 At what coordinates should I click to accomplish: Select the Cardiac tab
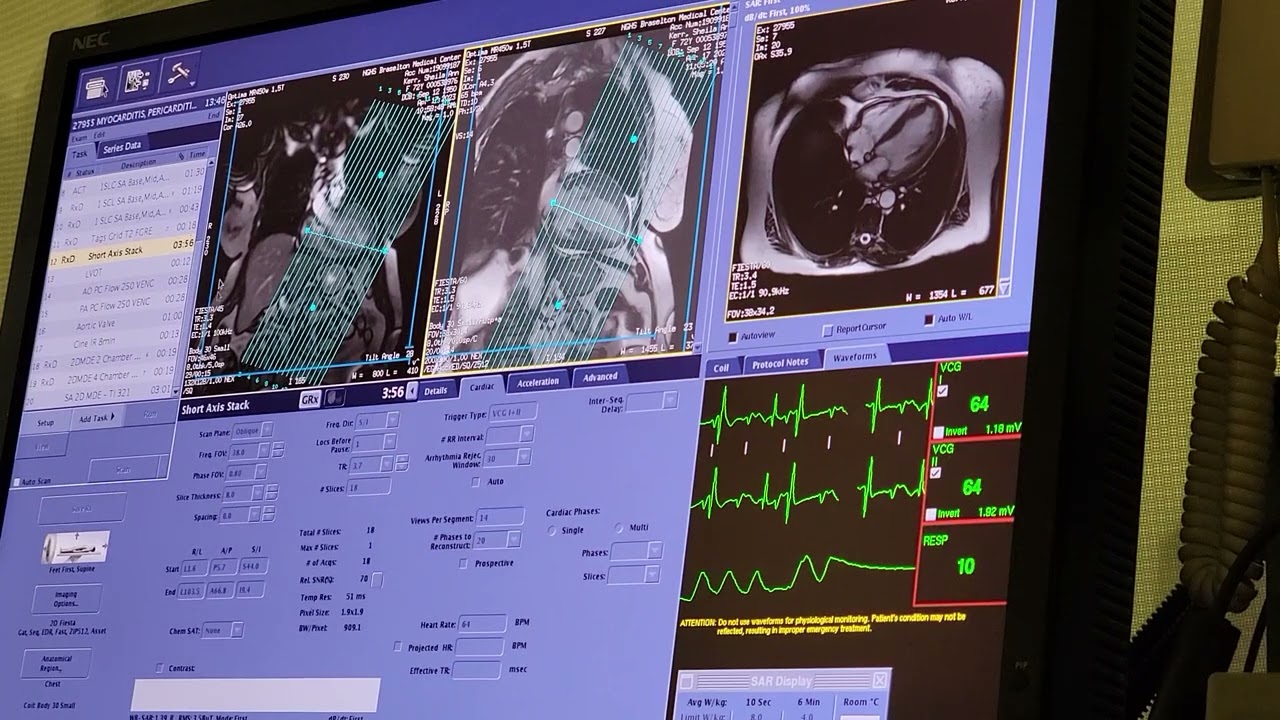coord(482,386)
